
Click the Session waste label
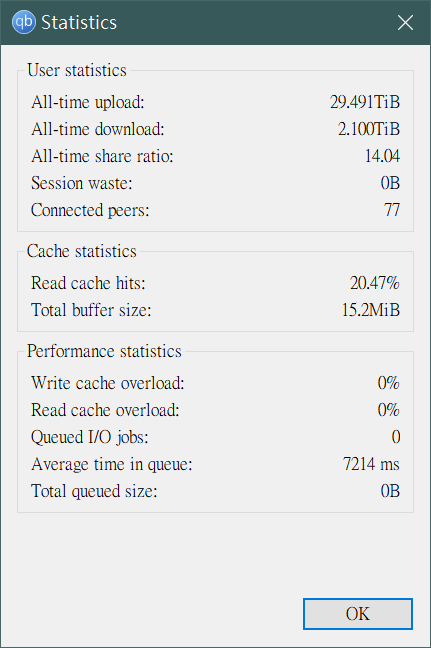pyautogui.click(x=82, y=183)
